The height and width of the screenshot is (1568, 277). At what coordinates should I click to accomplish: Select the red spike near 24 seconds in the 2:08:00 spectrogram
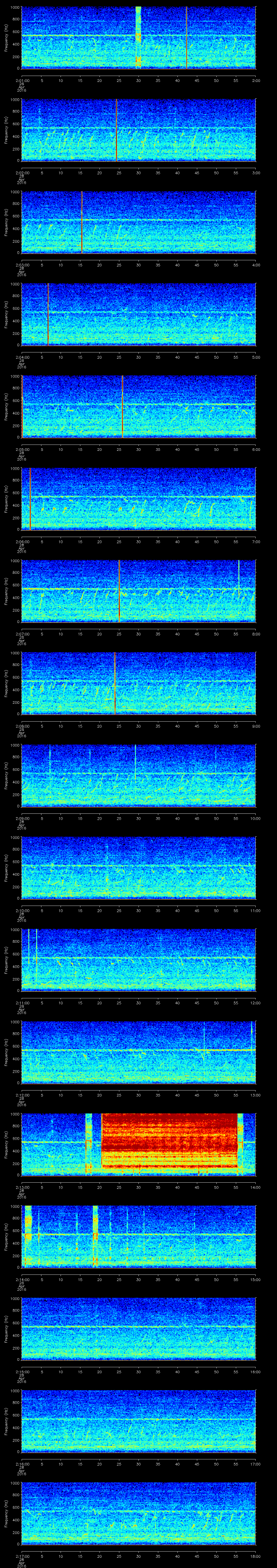tap(114, 683)
